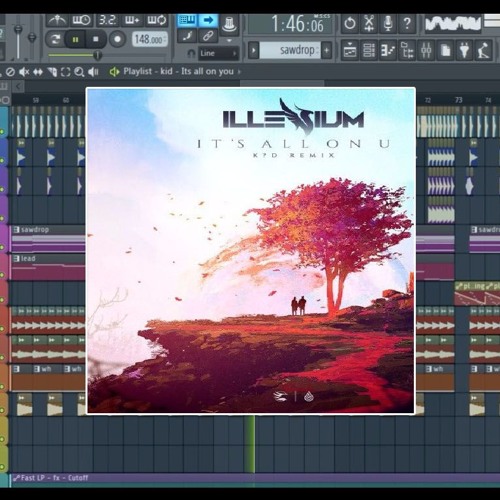Open Playlist - kid - Its all on you menu

click(x=178, y=71)
